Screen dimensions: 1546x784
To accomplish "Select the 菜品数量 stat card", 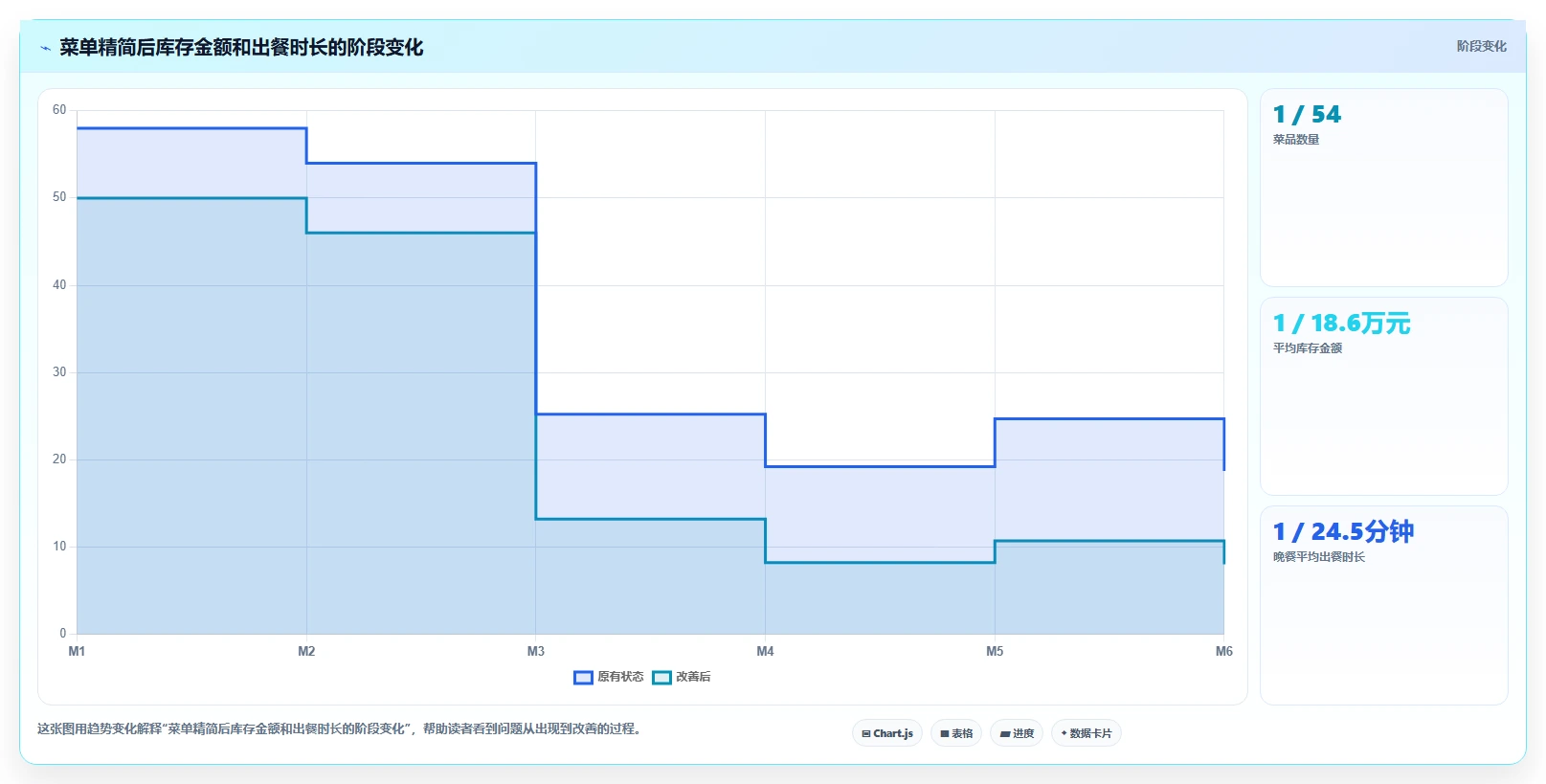I will coord(1383,188).
